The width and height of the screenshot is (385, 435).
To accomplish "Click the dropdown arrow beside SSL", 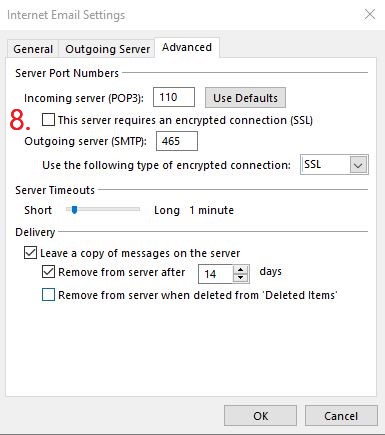I will (x=358, y=165).
